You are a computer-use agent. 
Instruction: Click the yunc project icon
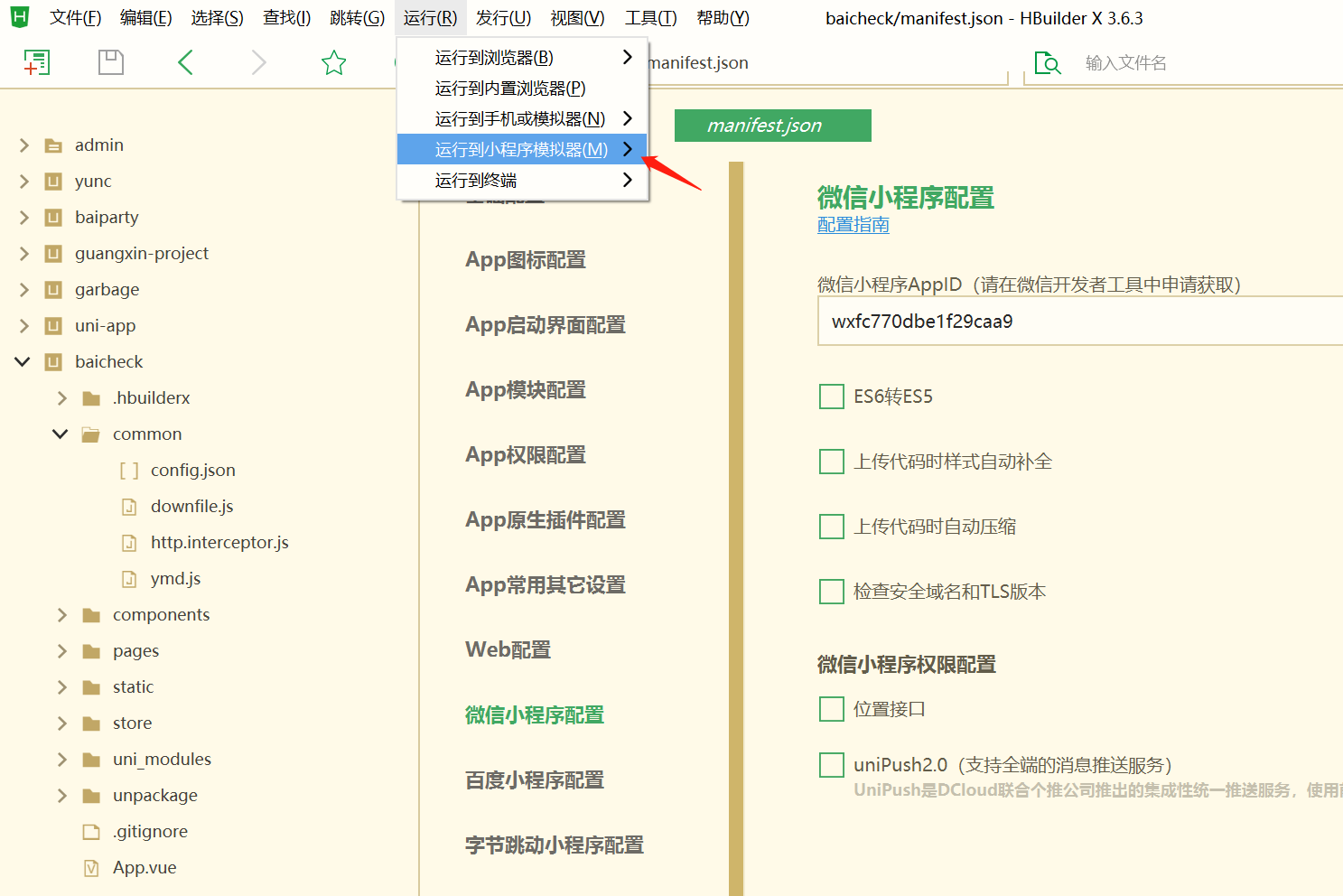pyautogui.click(x=53, y=182)
